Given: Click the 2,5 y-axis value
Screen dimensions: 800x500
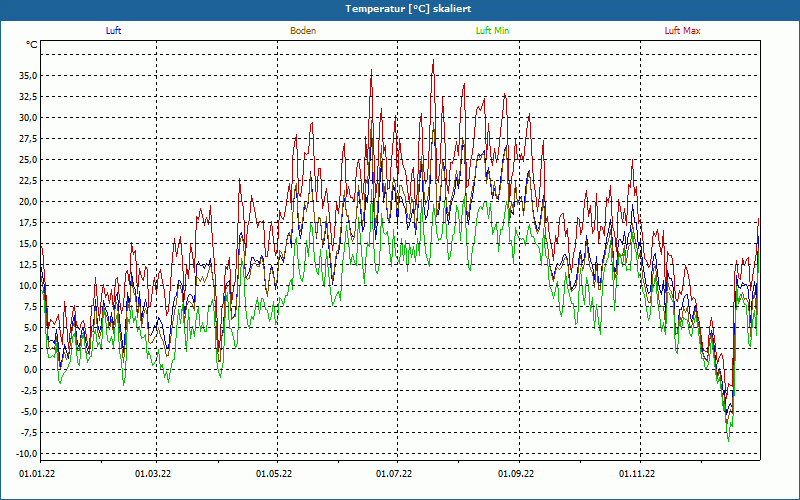Looking at the screenshot, I should tap(29, 348).
